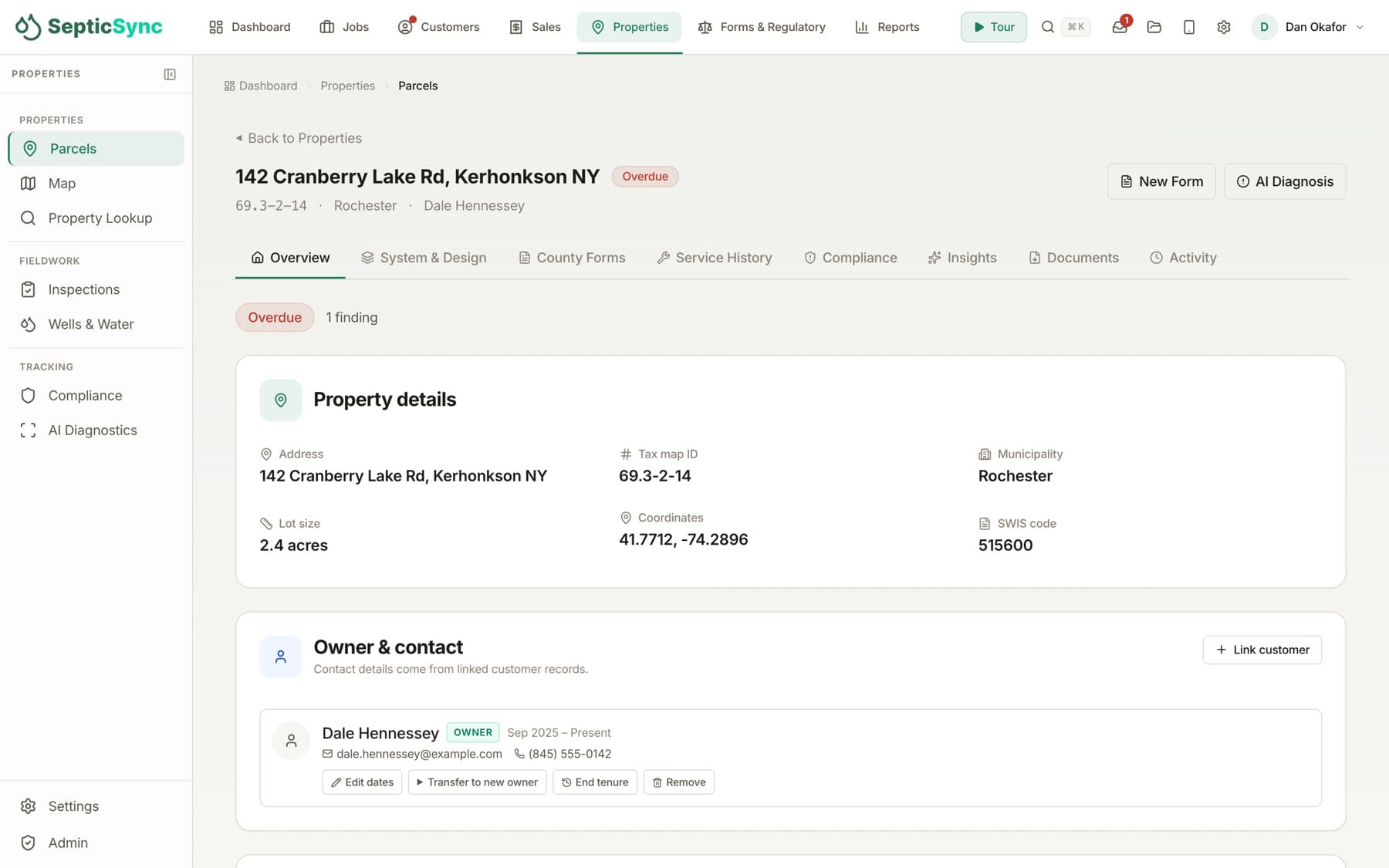The width and height of the screenshot is (1389, 868).
Task: Click Dale Hennessey avatar icon
Action: tap(292, 741)
